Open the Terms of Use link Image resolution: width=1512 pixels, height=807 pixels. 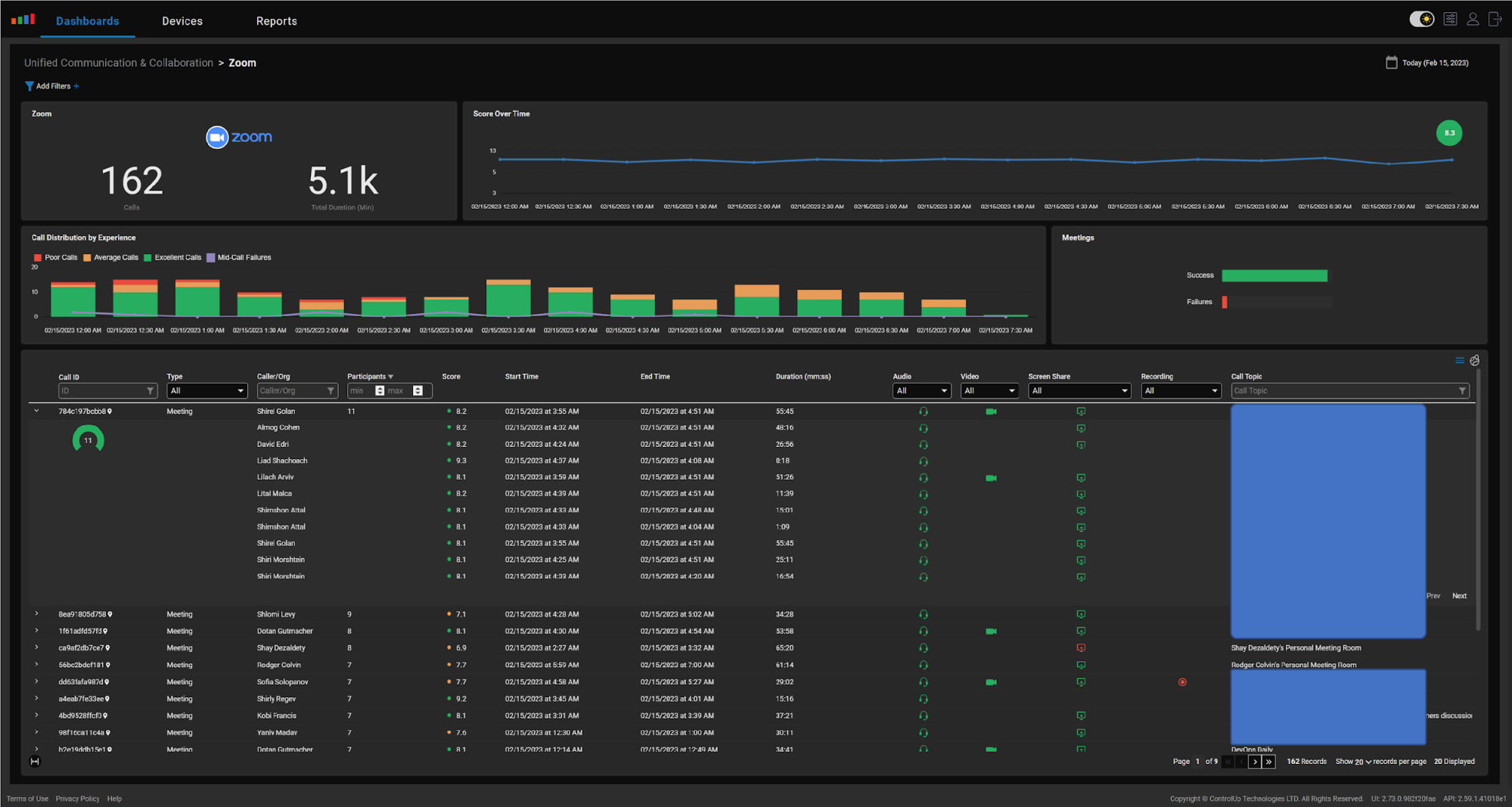[x=27, y=799]
